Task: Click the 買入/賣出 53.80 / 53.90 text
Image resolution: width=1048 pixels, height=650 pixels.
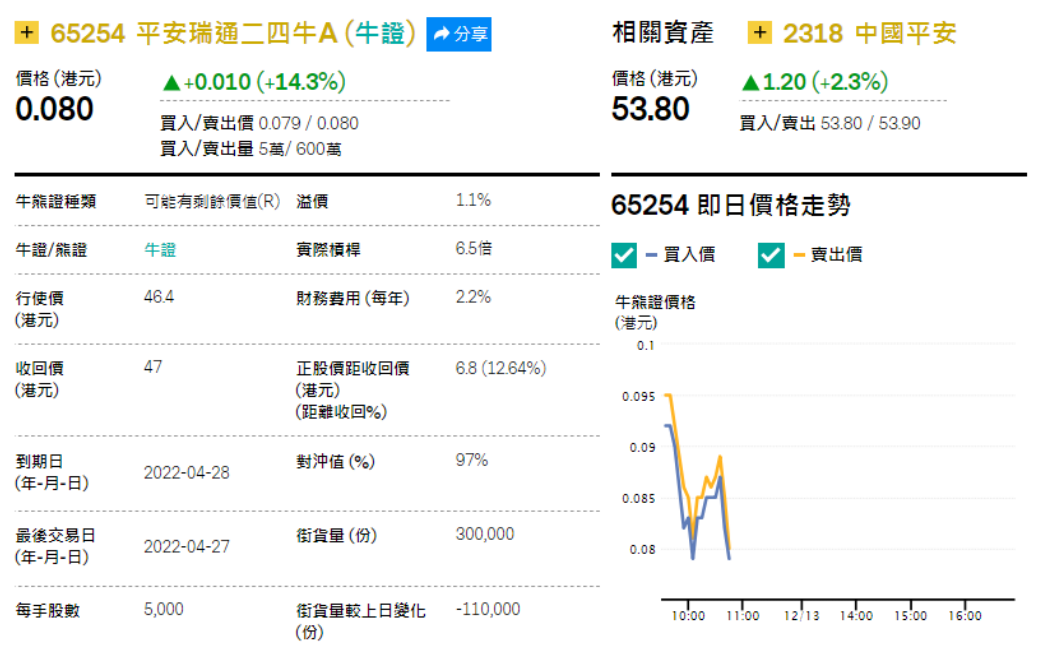Action: (829, 124)
